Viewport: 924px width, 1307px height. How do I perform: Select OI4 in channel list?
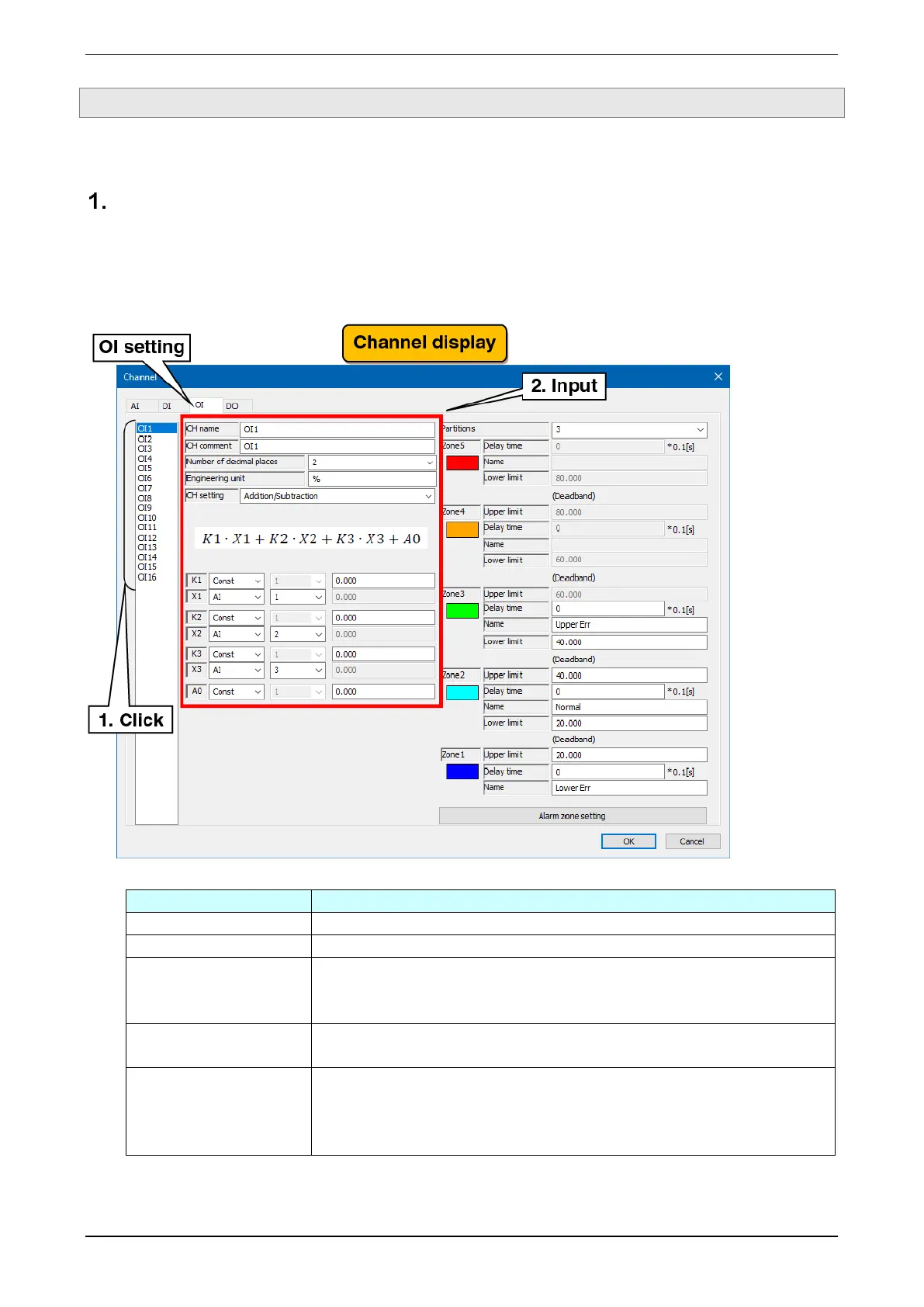coord(156,459)
